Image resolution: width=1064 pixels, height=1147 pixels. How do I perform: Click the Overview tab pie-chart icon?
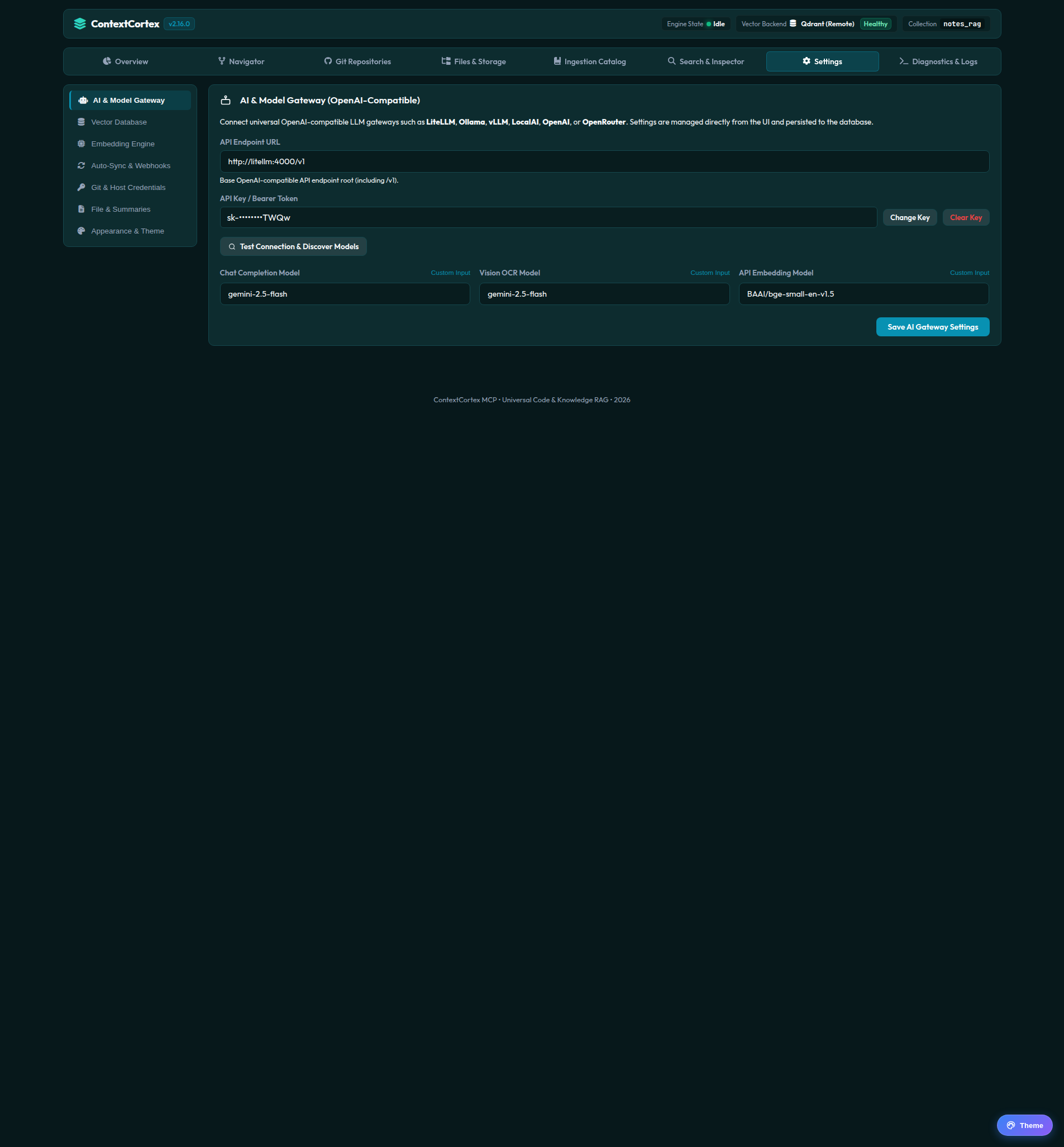[x=107, y=61]
